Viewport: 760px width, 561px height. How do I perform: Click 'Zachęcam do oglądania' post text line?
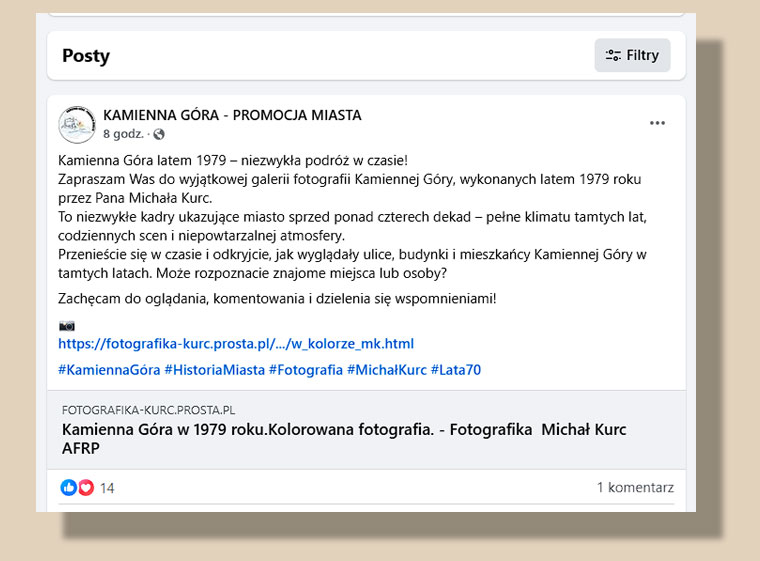(277, 299)
